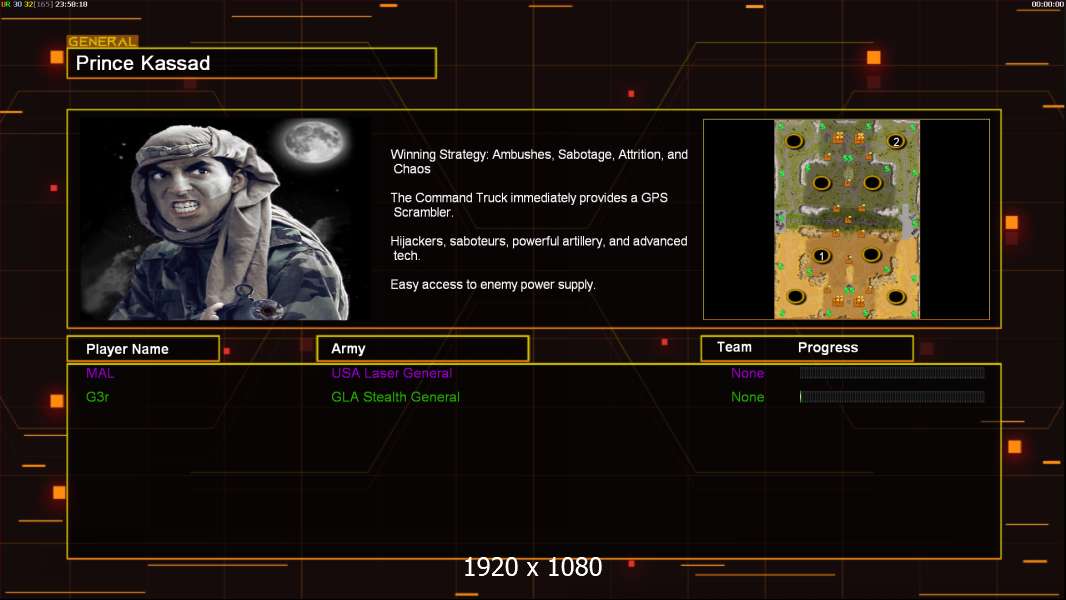Select player name MAL
This screenshot has height=600, width=1066.
click(x=100, y=373)
